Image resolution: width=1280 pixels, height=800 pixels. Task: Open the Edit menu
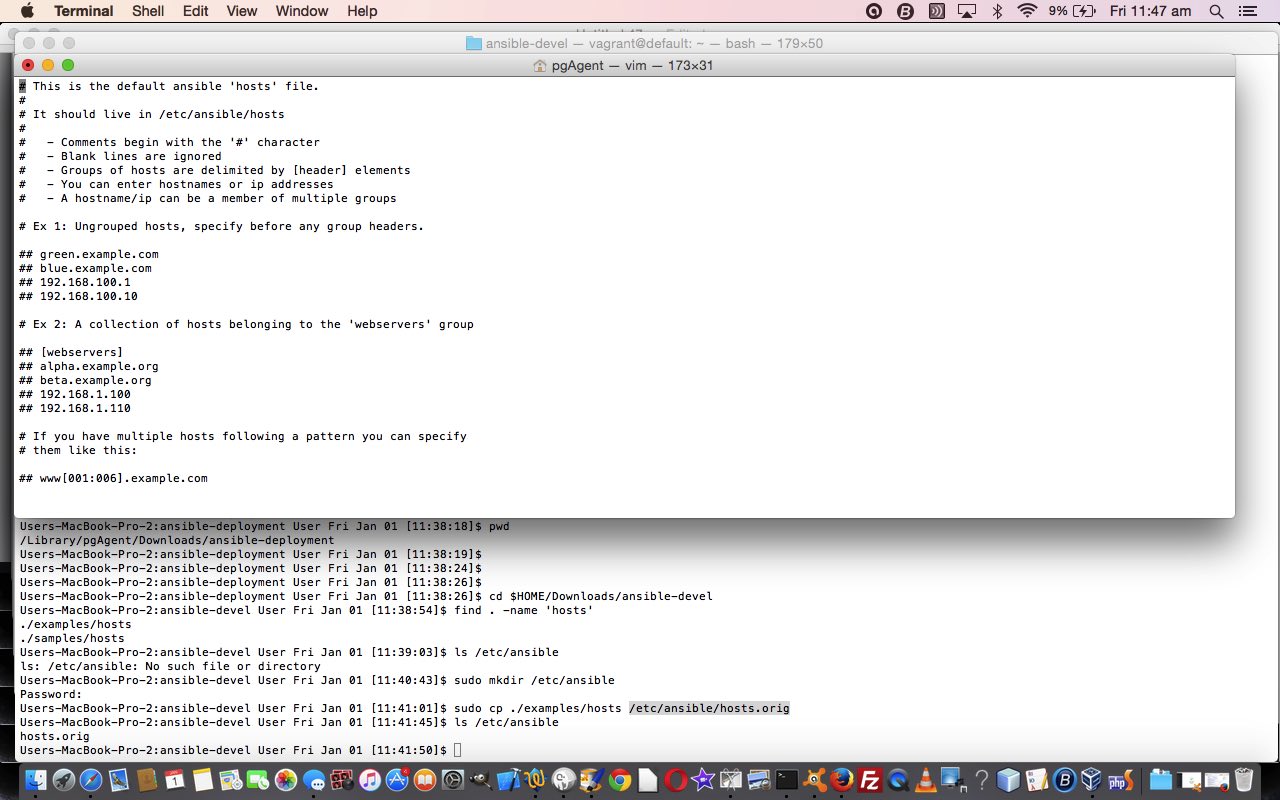coord(196,11)
